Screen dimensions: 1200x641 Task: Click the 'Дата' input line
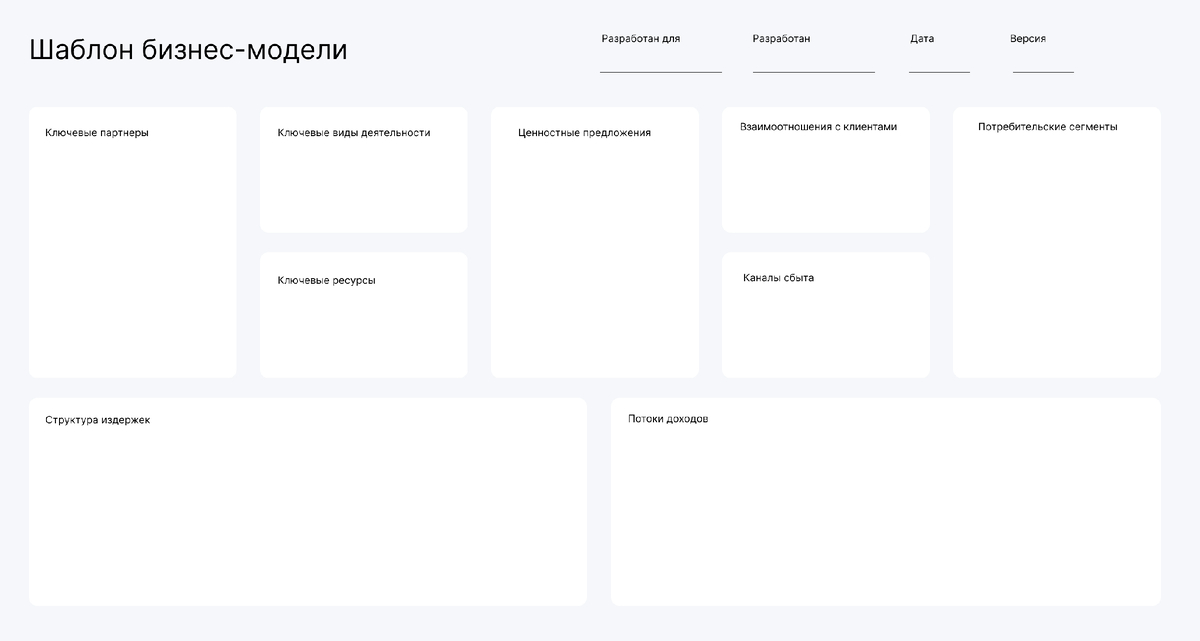click(x=939, y=72)
